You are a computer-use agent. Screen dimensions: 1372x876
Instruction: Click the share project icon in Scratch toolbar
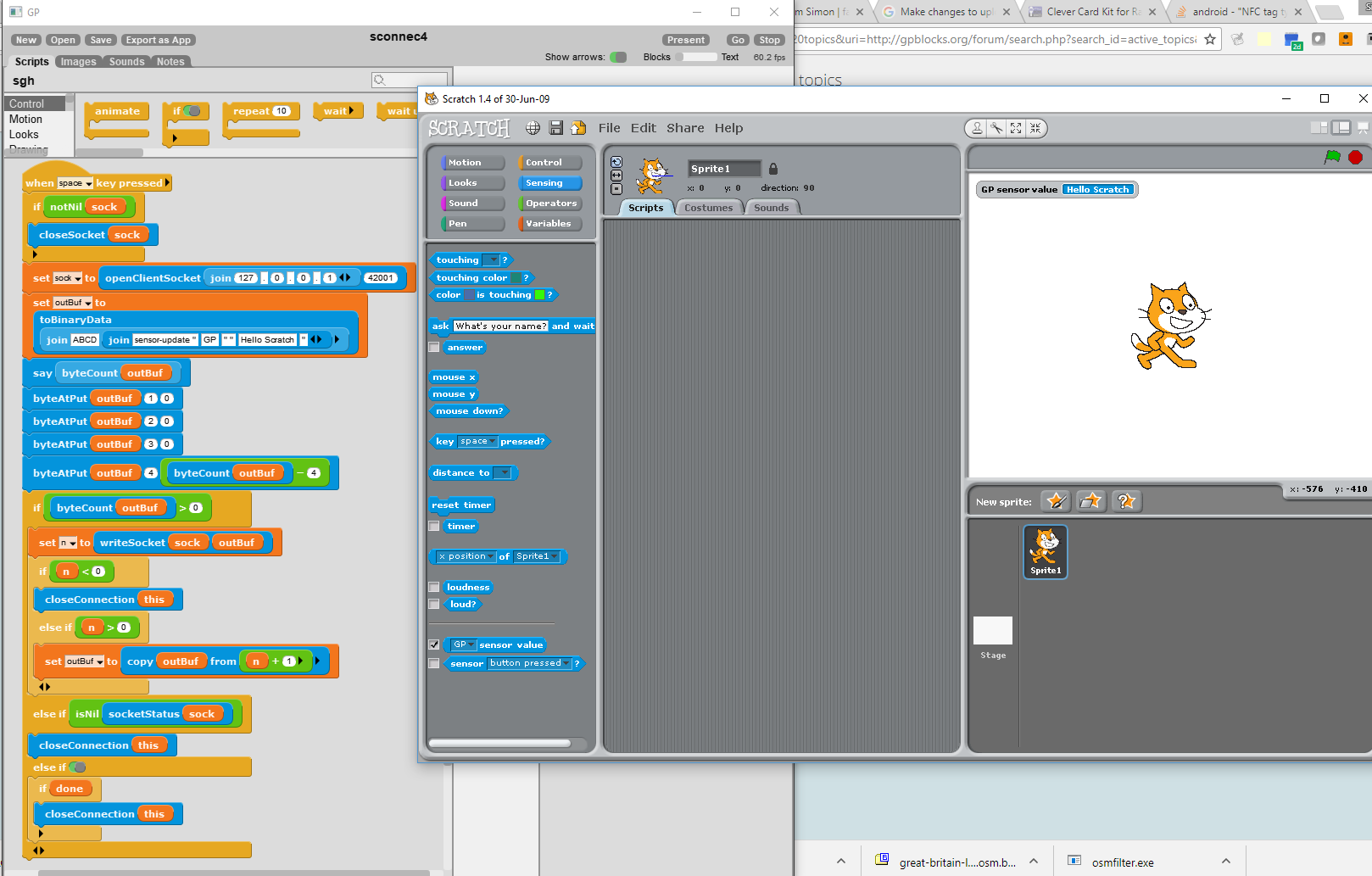[579, 128]
